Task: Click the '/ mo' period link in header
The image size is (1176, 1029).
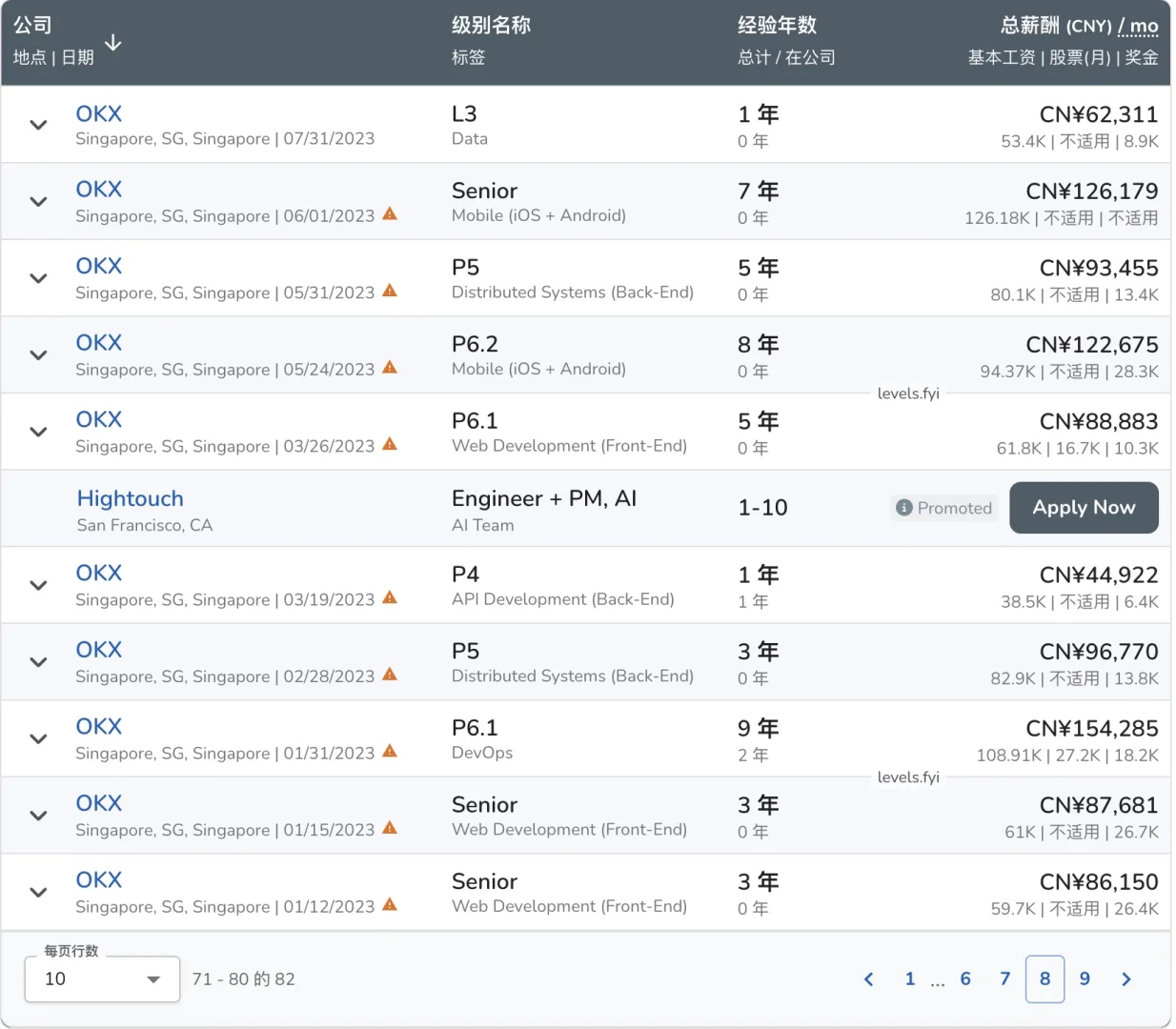Action: (x=1138, y=27)
